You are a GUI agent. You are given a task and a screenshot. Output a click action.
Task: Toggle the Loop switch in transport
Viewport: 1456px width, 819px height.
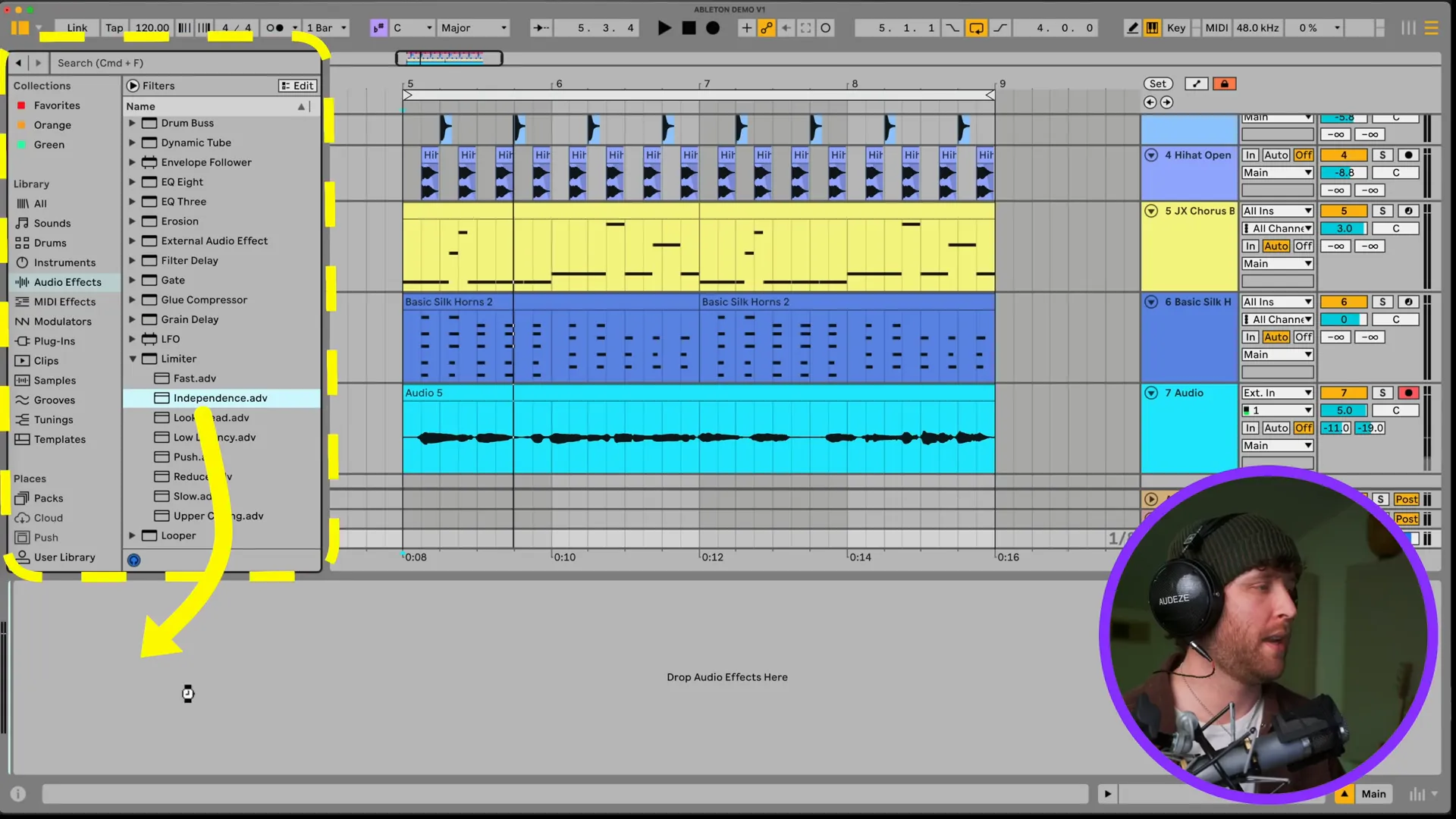(976, 28)
